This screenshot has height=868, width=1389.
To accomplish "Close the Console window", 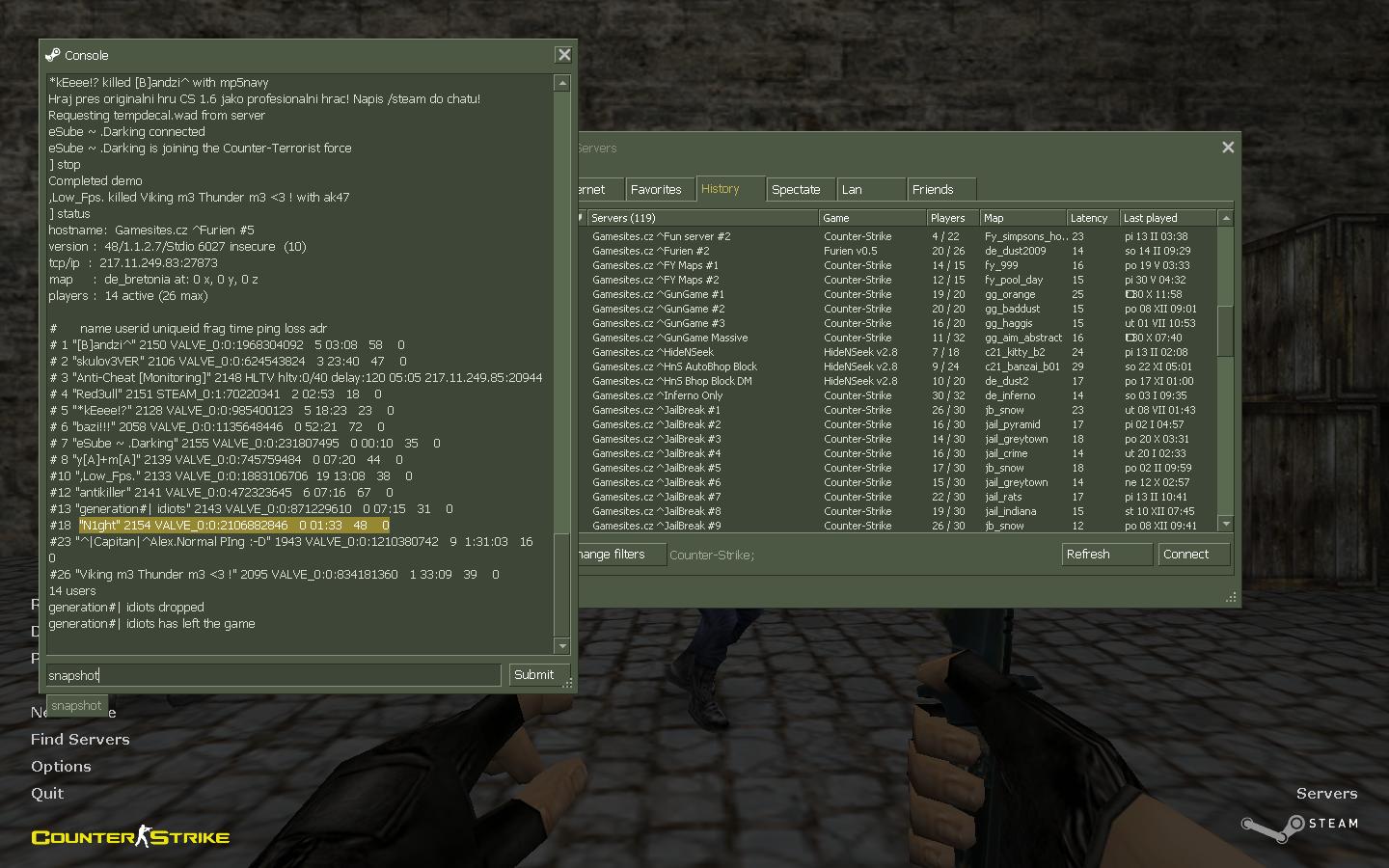I will (564, 55).
